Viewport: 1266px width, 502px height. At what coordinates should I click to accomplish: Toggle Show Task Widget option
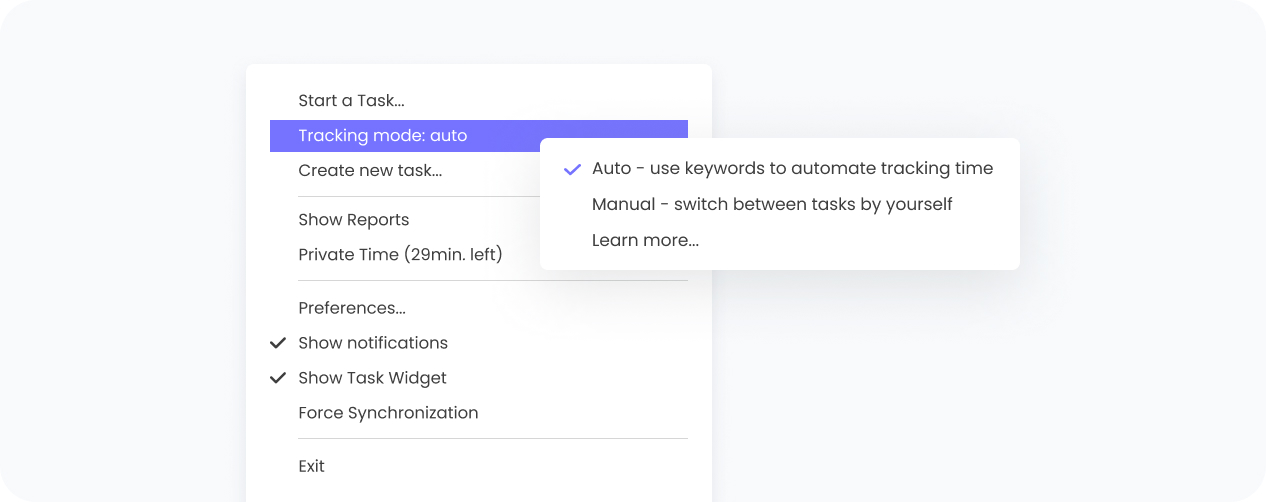pyautogui.click(x=372, y=377)
